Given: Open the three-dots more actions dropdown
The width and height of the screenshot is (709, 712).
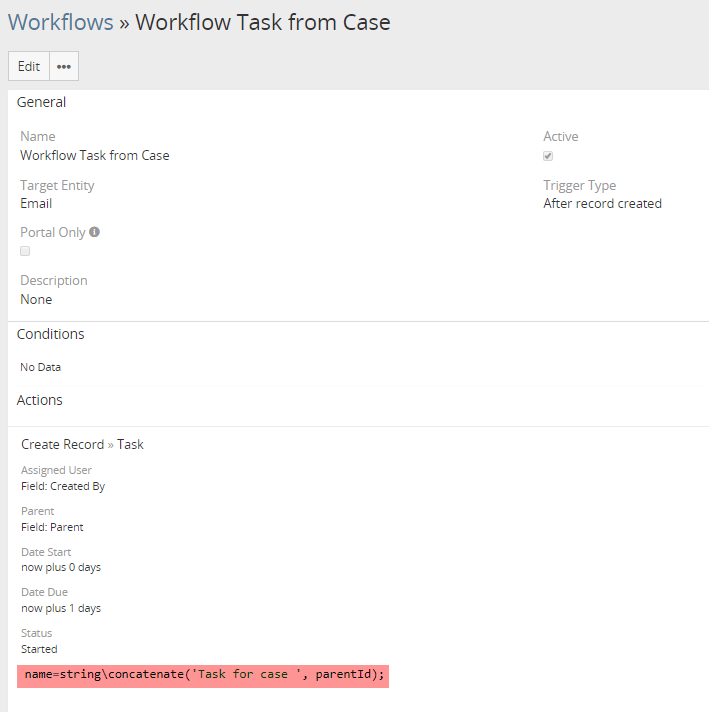Looking at the screenshot, I should click(x=64, y=66).
